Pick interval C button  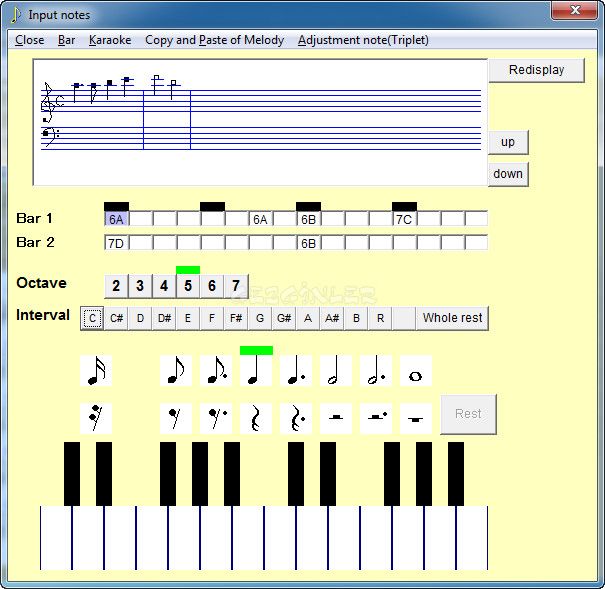click(x=92, y=318)
